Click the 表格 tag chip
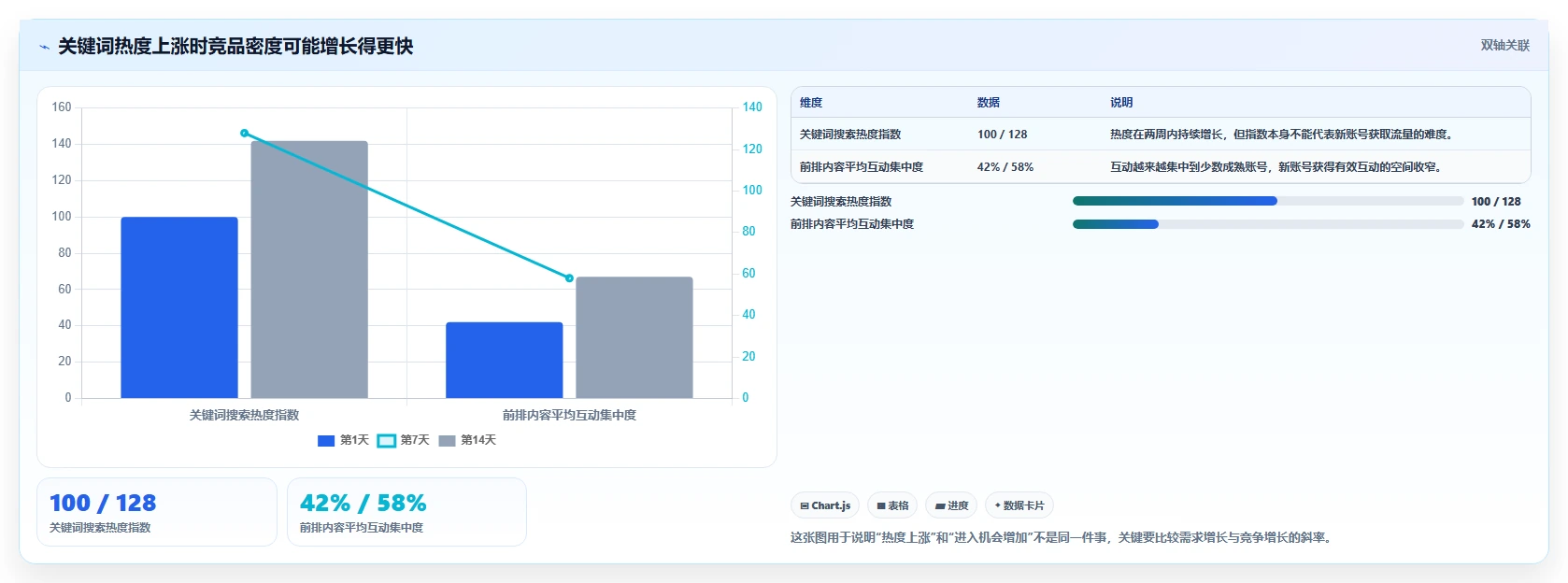This screenshot has height=583, width=1568. pos(892,505)
